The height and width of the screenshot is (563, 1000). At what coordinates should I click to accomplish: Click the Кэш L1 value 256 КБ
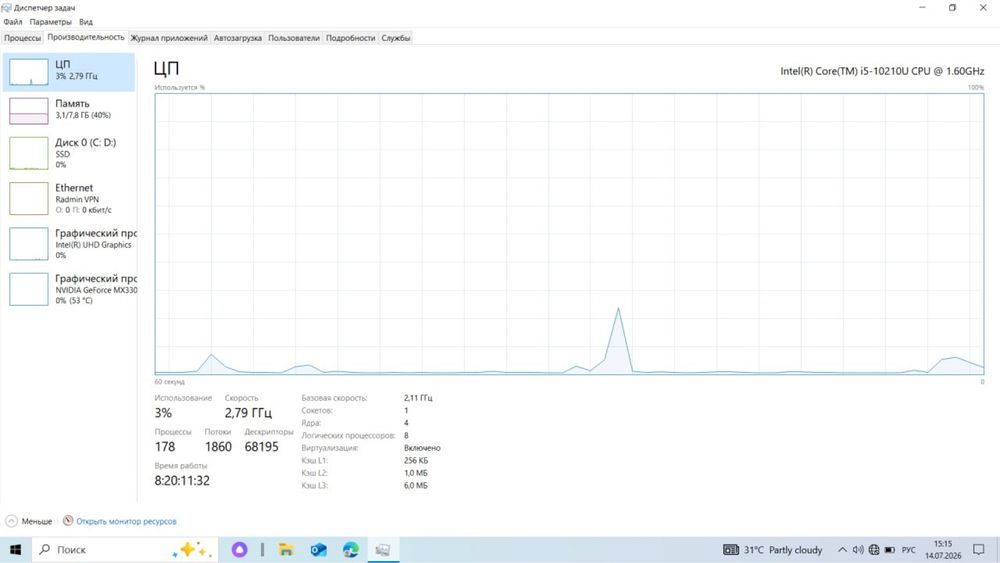tap(416, 460)
